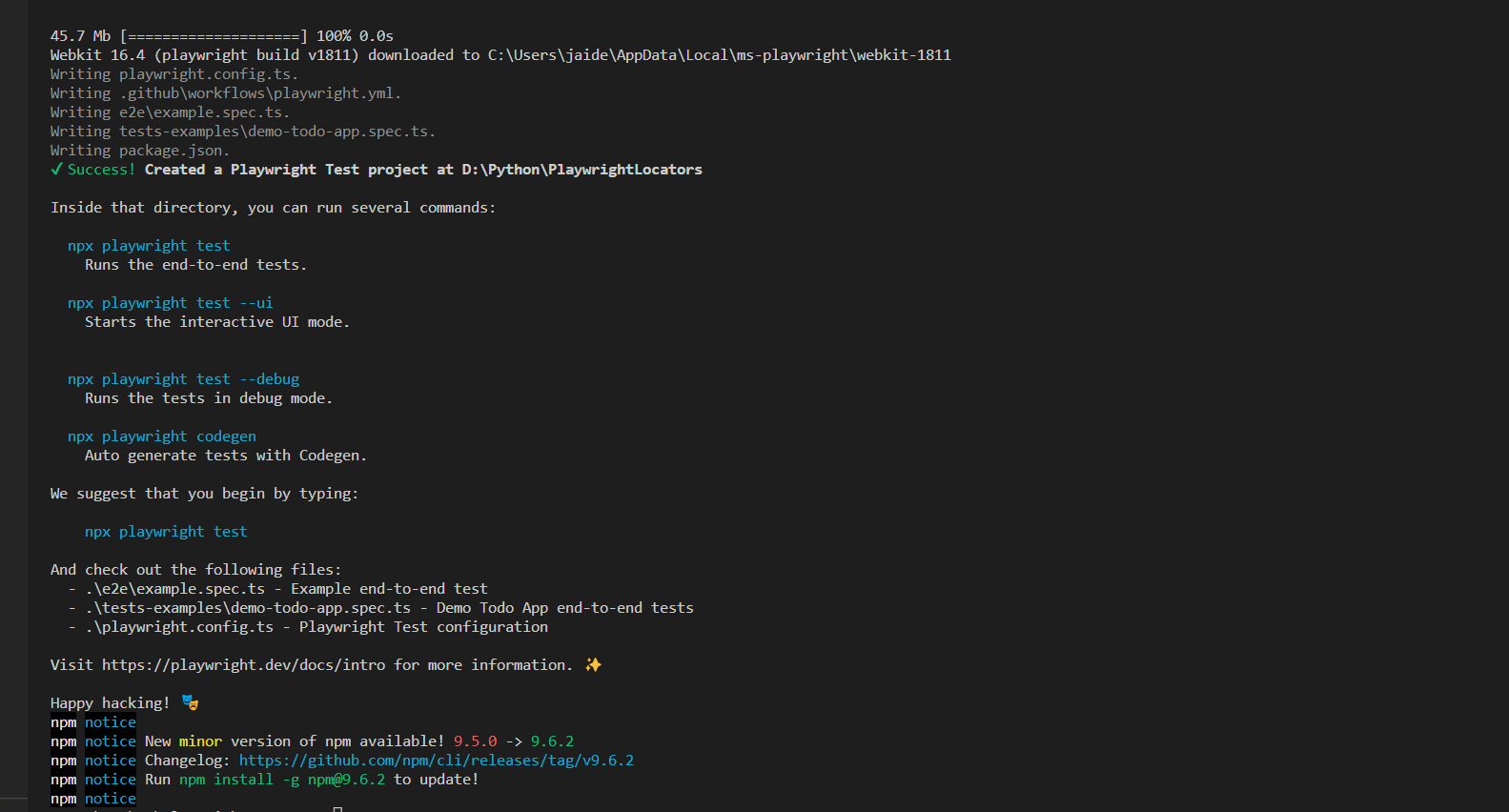Click the 'npx playwright test --debug' command

(x=183, y=379)
